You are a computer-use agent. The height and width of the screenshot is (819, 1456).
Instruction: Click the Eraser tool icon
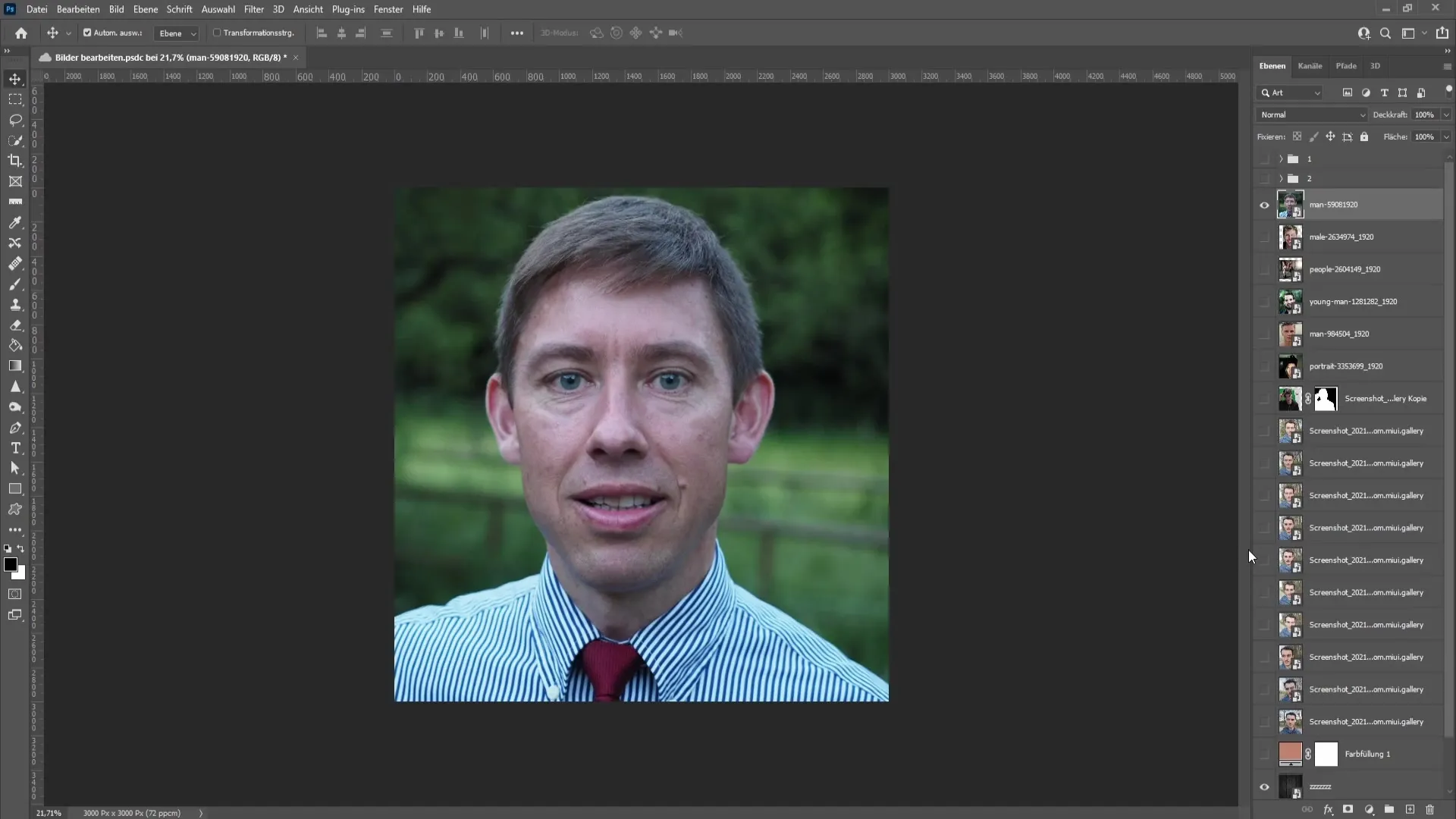click(x=15, y=325)
